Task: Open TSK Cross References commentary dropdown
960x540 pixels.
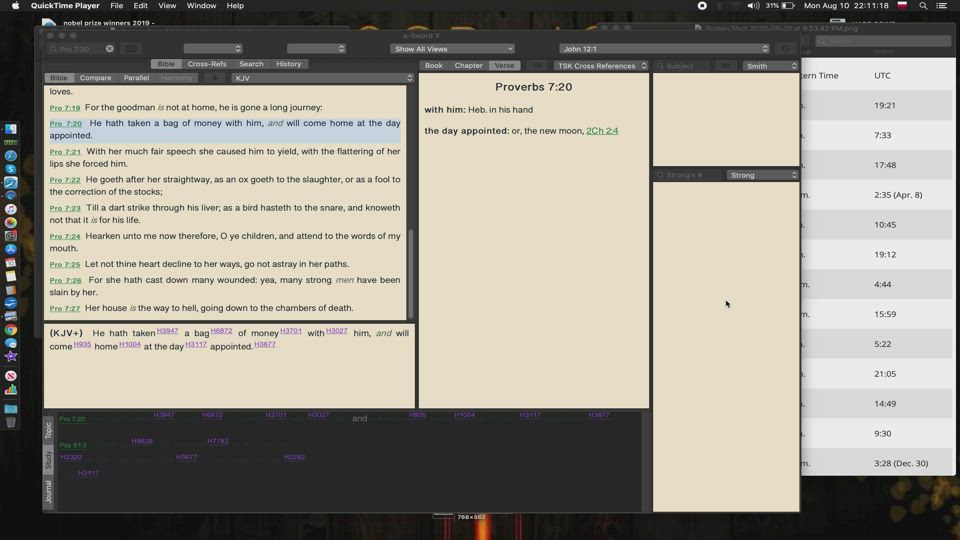Action: 601,66
